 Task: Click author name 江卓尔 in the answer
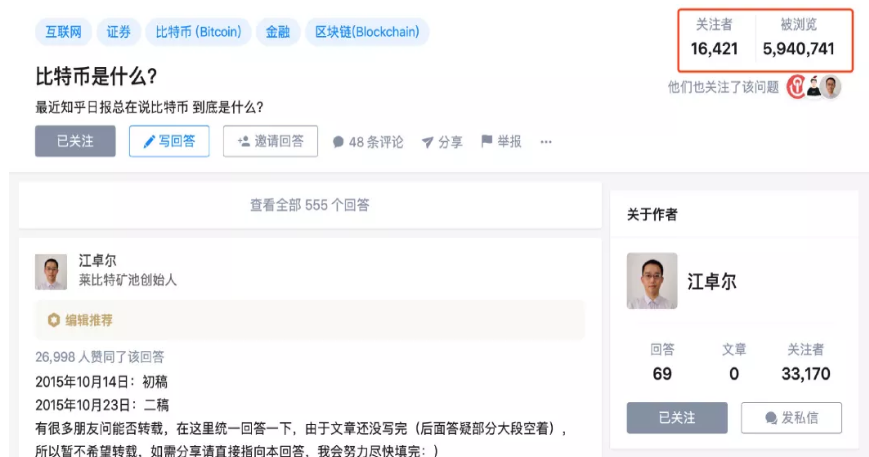[x=98, y=260]
